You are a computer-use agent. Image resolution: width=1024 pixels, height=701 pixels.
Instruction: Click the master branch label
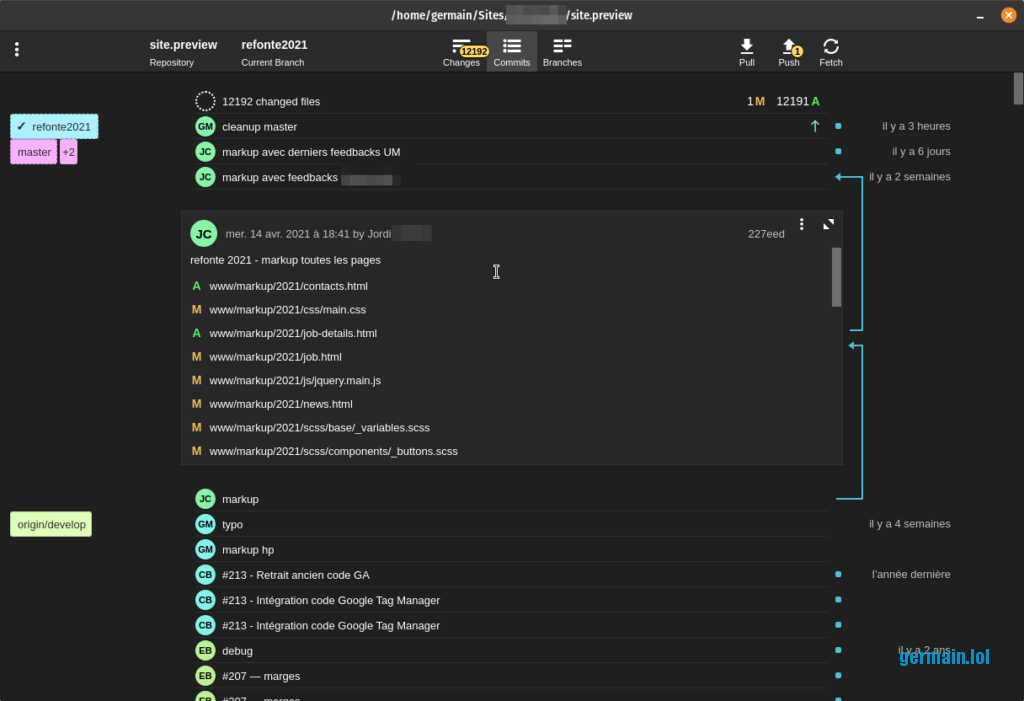(x=34, y=153)
